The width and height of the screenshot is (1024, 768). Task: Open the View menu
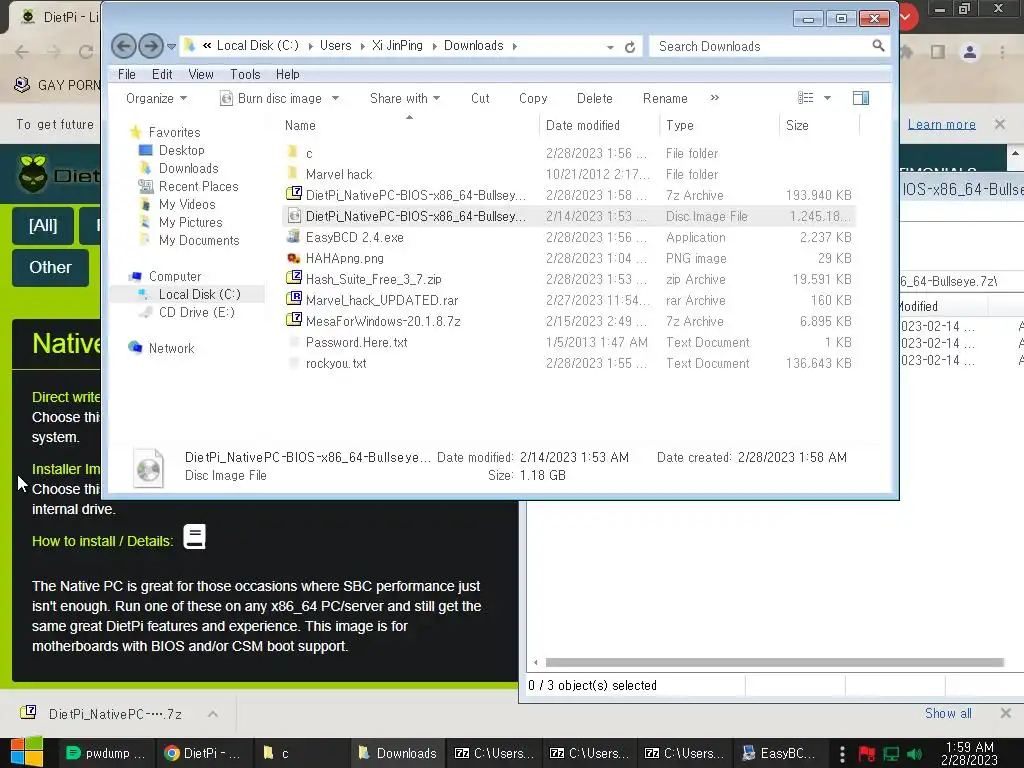[x=200, y=74]
